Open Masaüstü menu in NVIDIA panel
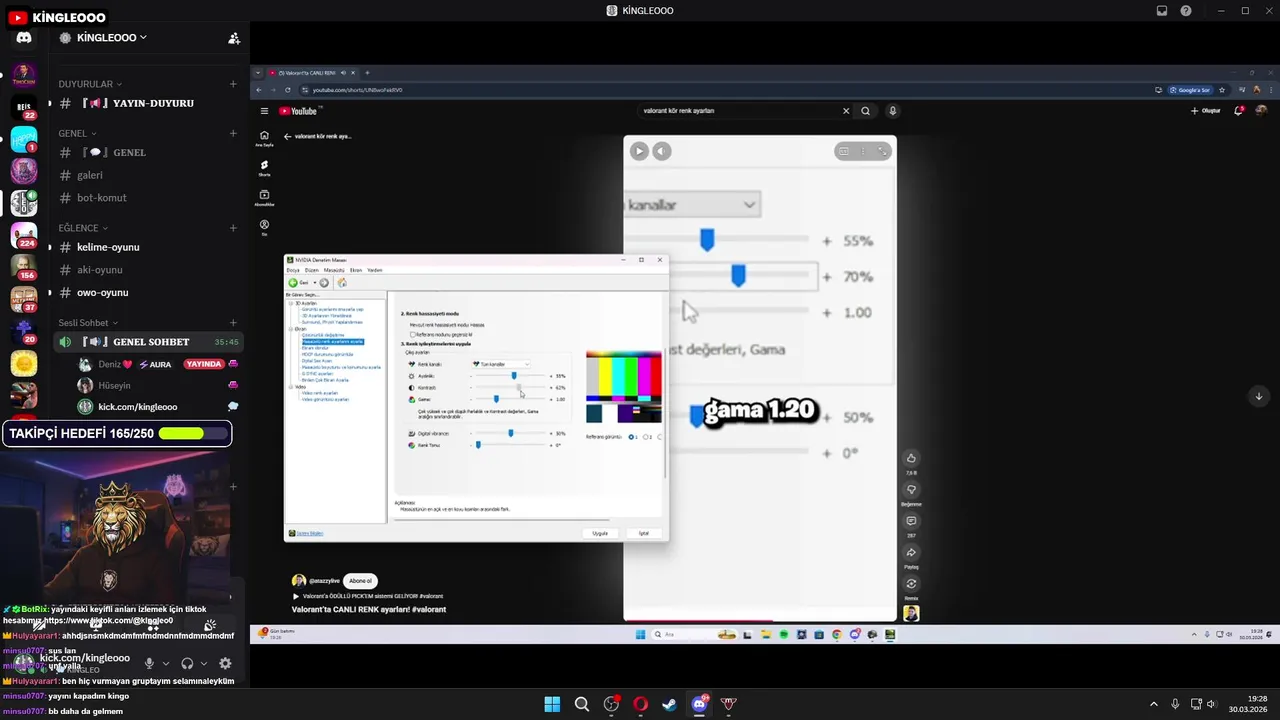 click(334, 270)
